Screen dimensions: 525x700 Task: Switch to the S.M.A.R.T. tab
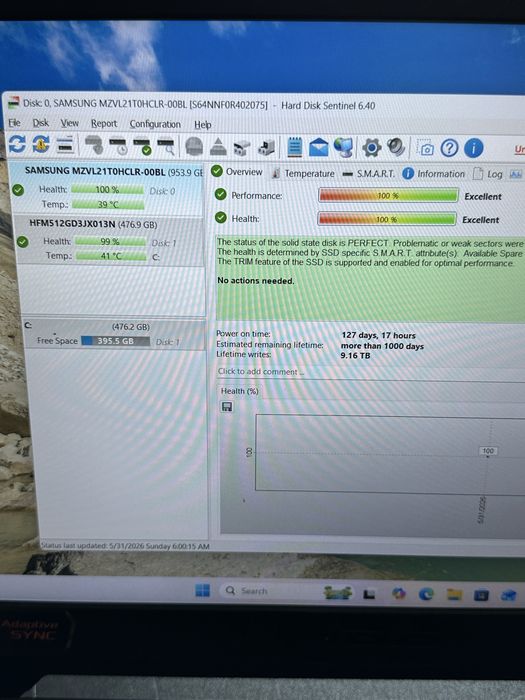pos(369,174)
